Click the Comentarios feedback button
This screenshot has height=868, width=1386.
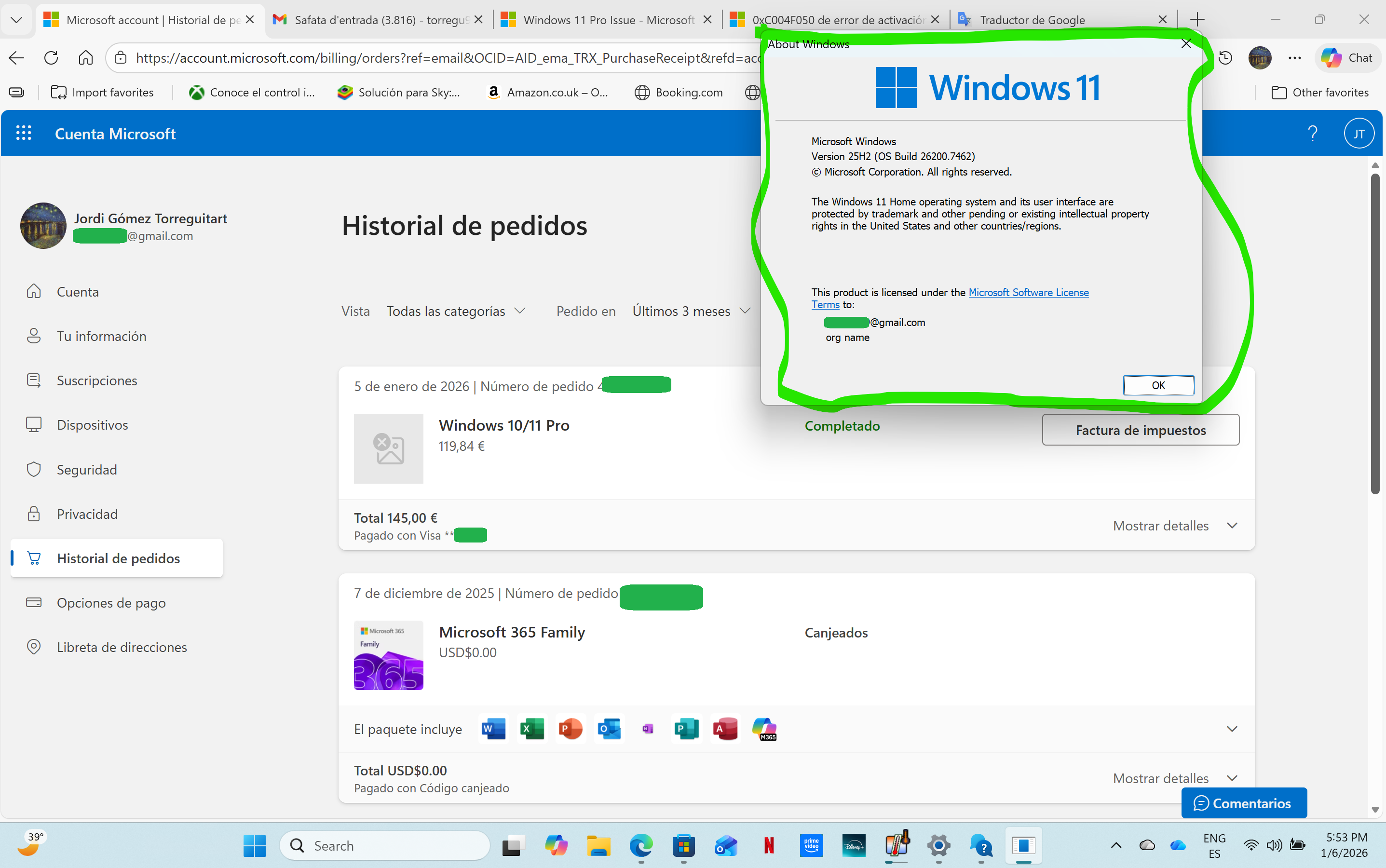click(x=1244, y=803)
